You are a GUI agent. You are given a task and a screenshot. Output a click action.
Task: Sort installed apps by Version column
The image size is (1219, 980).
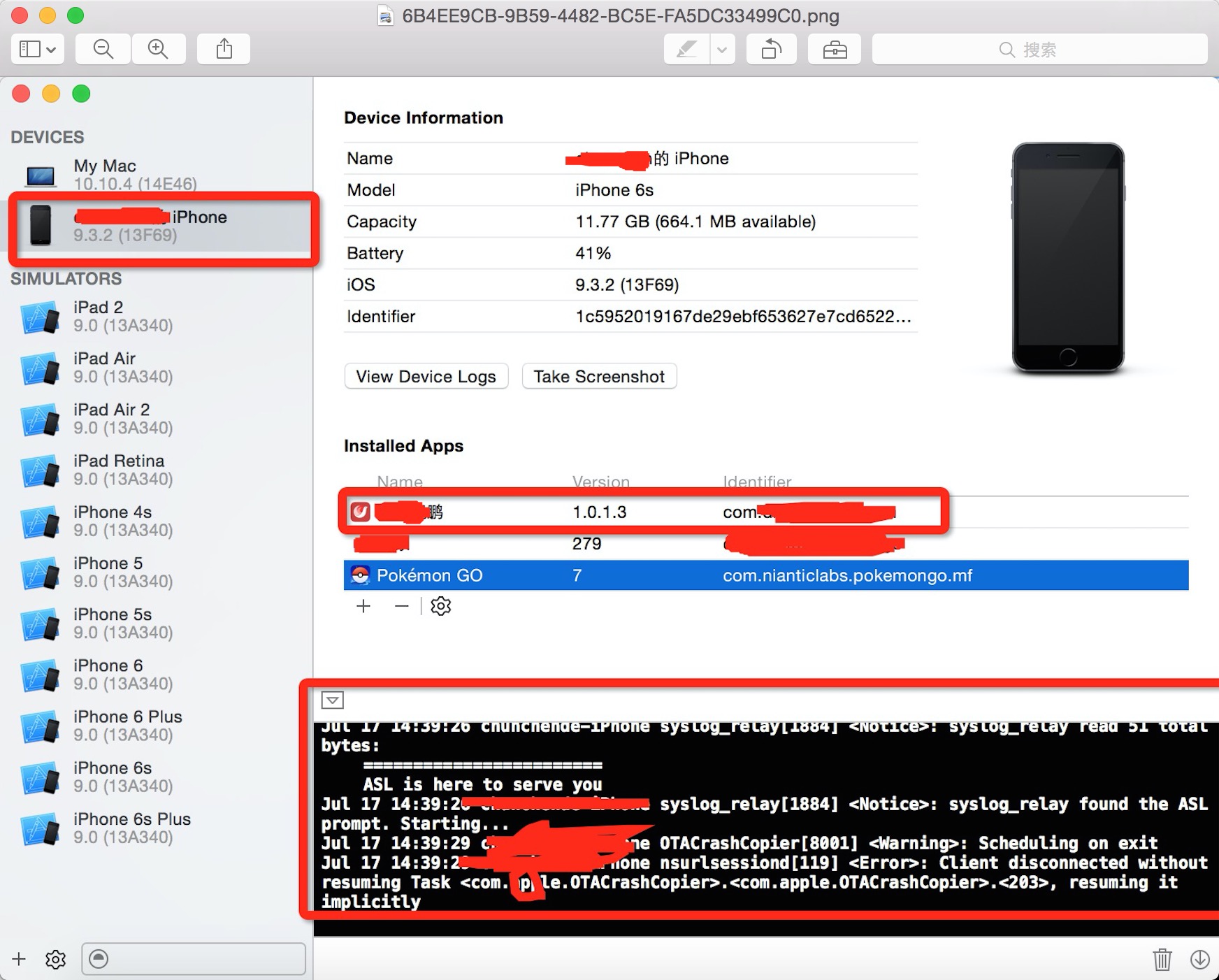click(601, 482)
